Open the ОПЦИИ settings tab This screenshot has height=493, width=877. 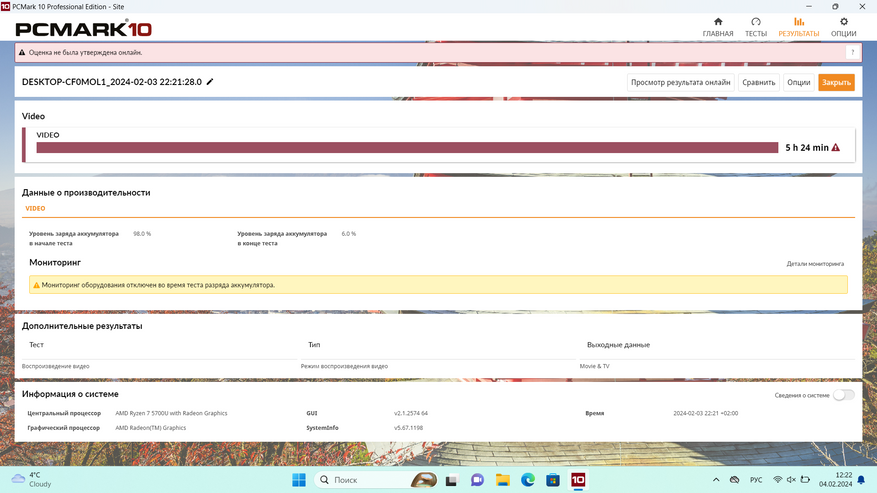843,27
